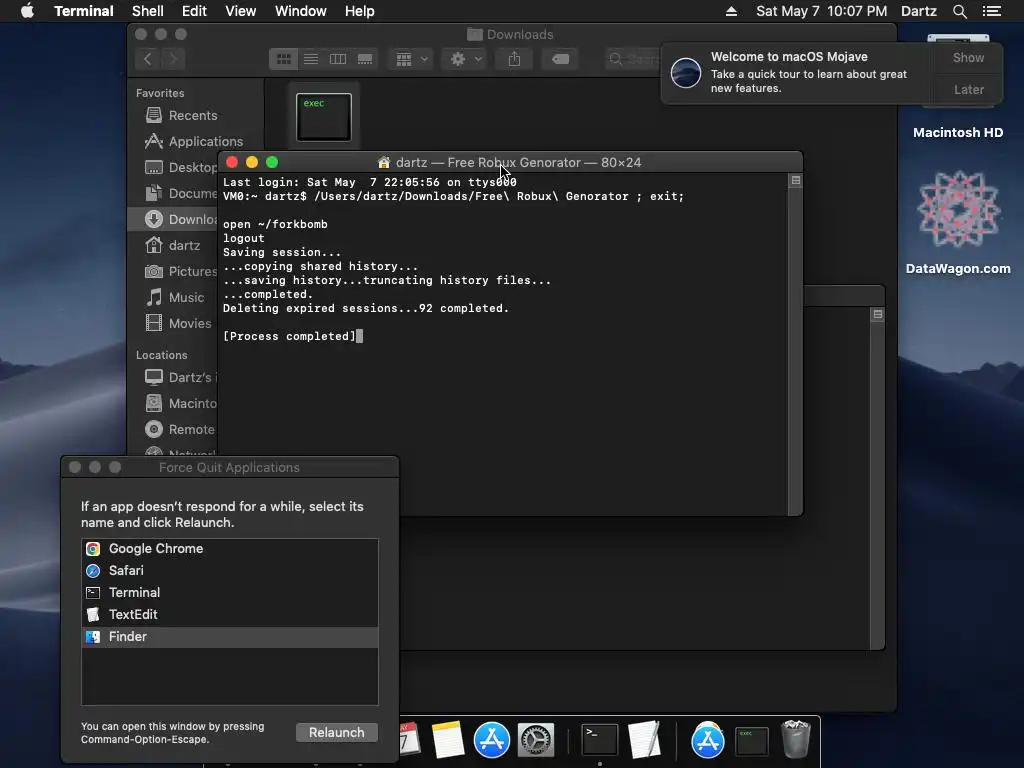This screenshot has height=768, width=1024.
Task: Open System Preferences from the Dock
Action: [x=536, y=740]
